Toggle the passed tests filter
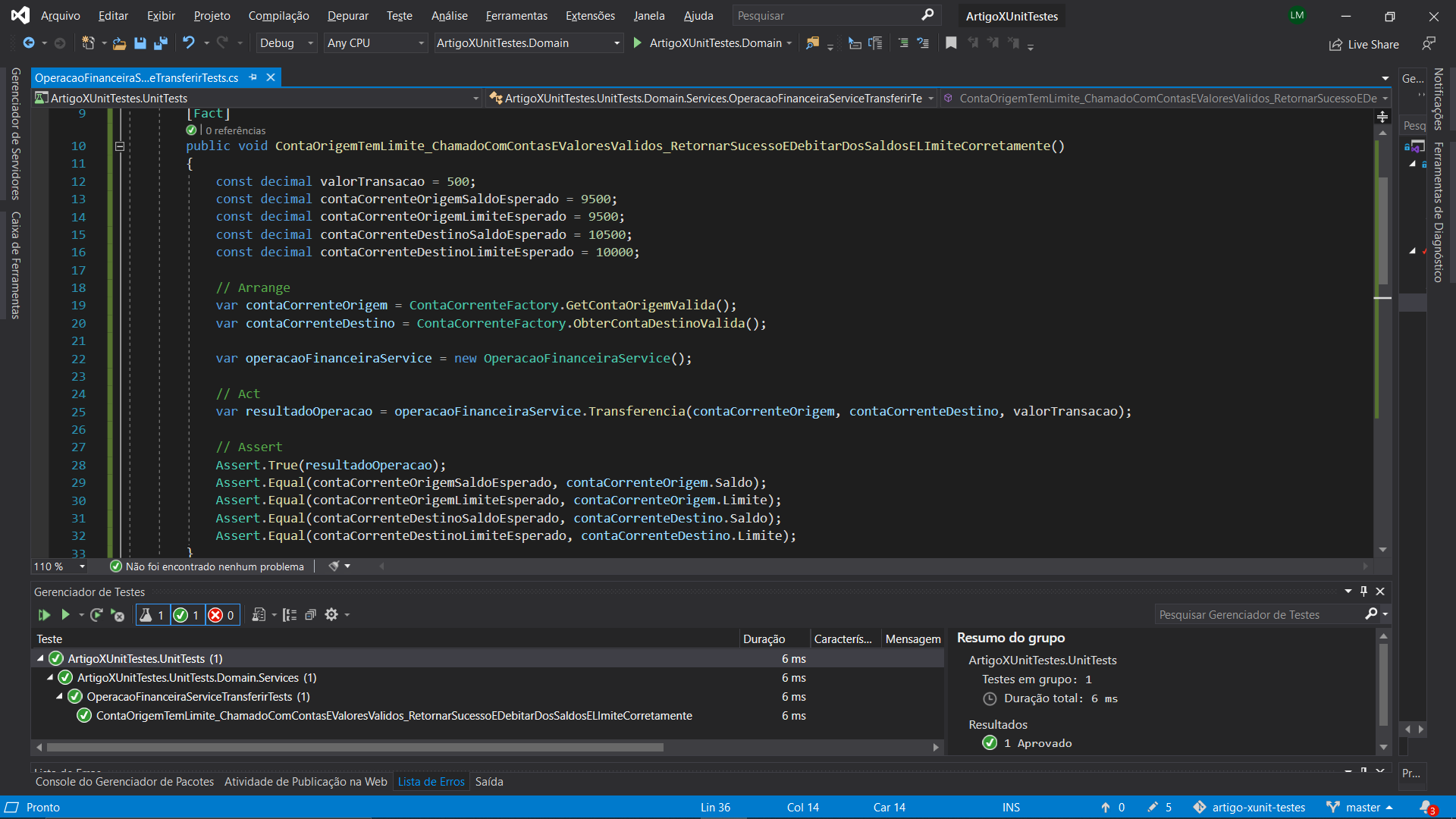The height and width of the screenshot is (819, 1456). (x=187, y=615)
